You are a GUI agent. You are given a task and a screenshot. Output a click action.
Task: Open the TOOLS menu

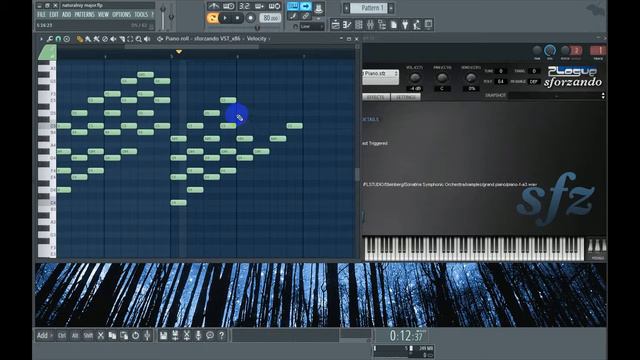pos(141,15)
